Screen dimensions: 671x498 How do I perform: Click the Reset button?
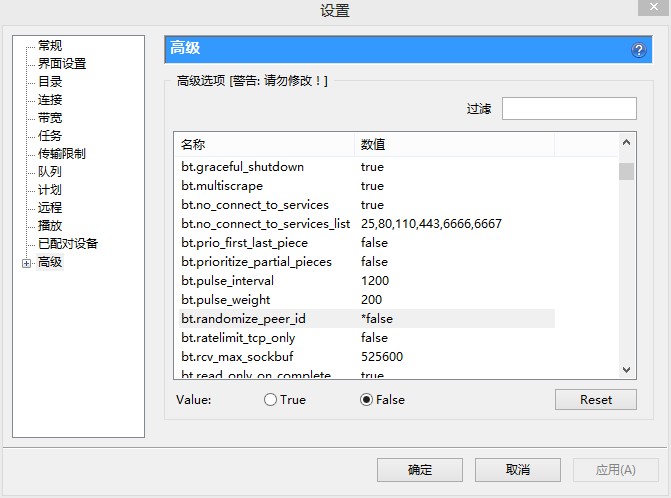[596, 400]
